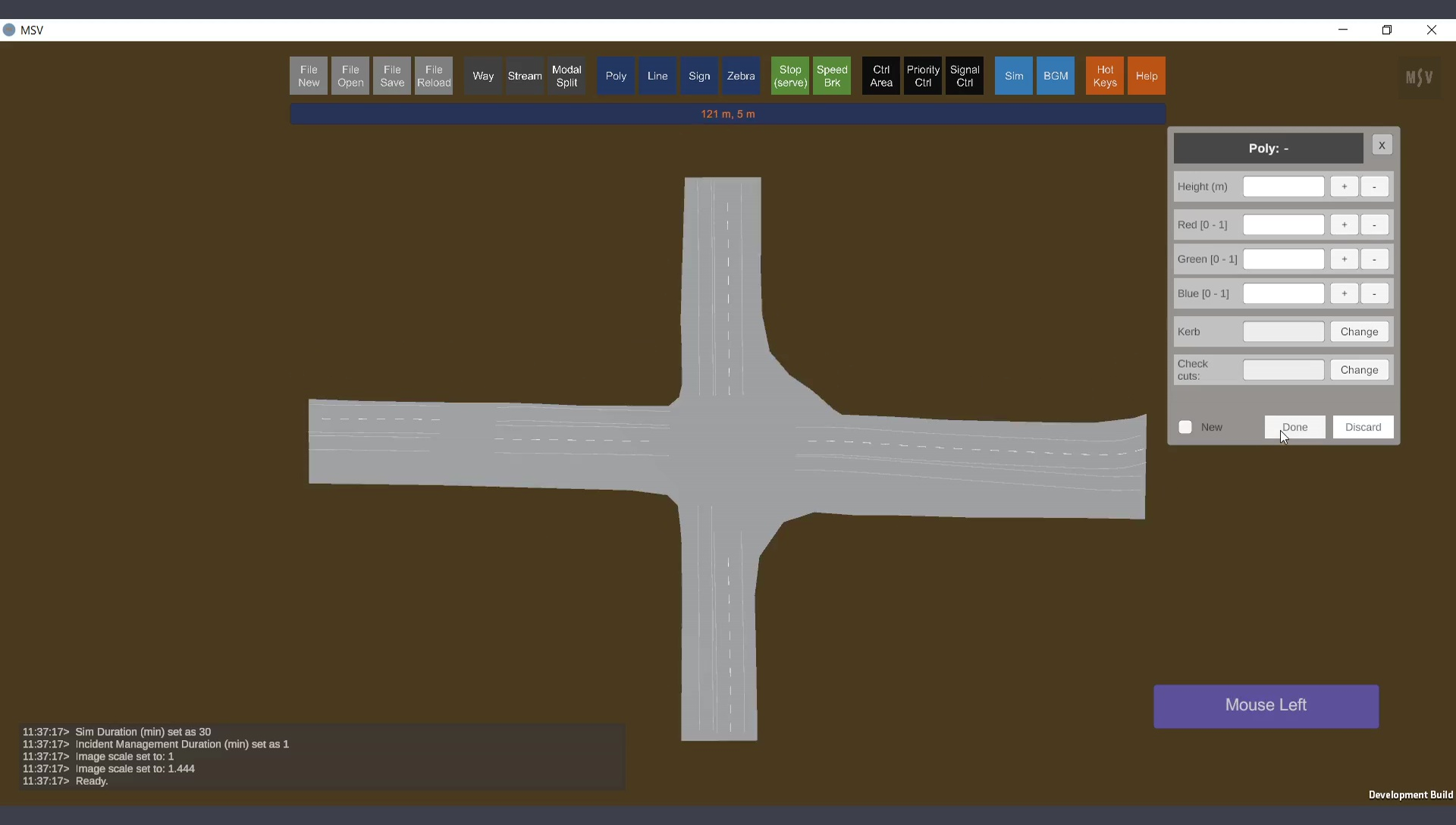Open the Hot Keys reference
The width and height of the screenshot is (1456, 825).
(1104, 76)
